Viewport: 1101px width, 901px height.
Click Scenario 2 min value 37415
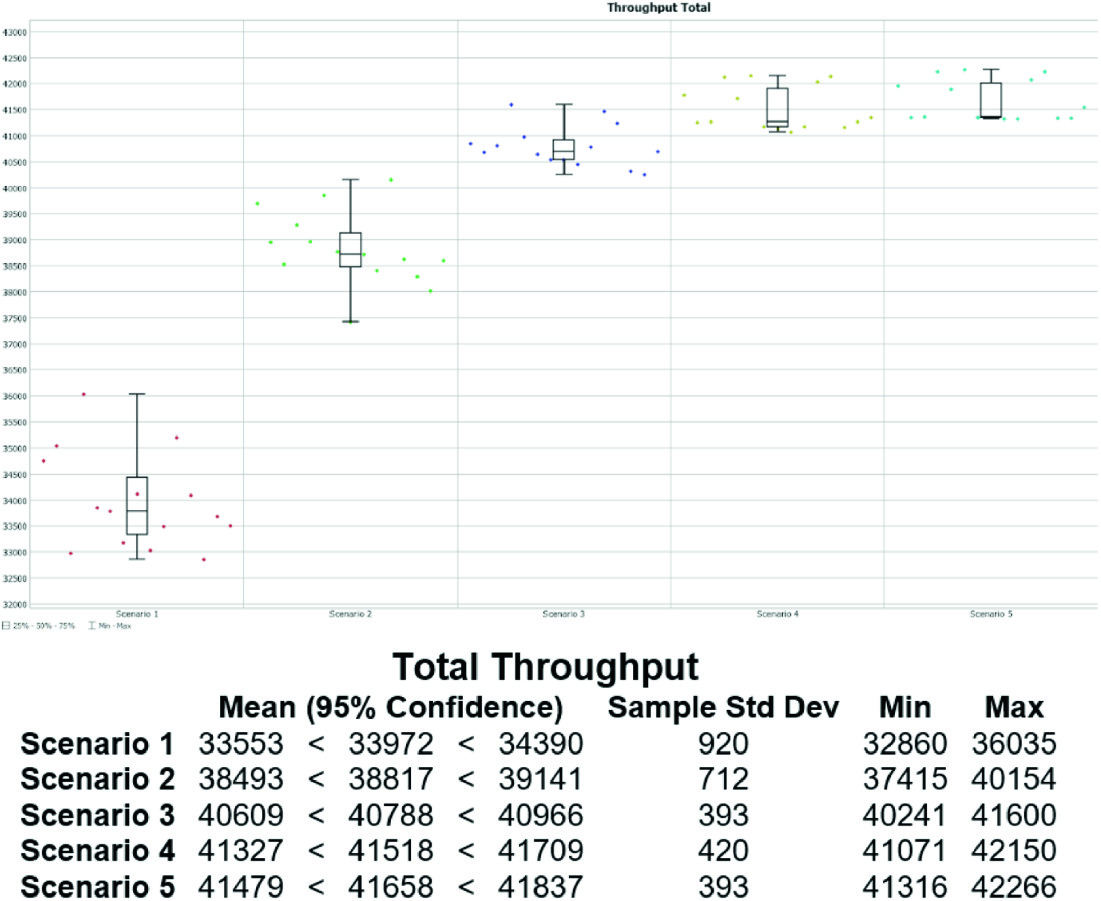(x=905, y=779)
